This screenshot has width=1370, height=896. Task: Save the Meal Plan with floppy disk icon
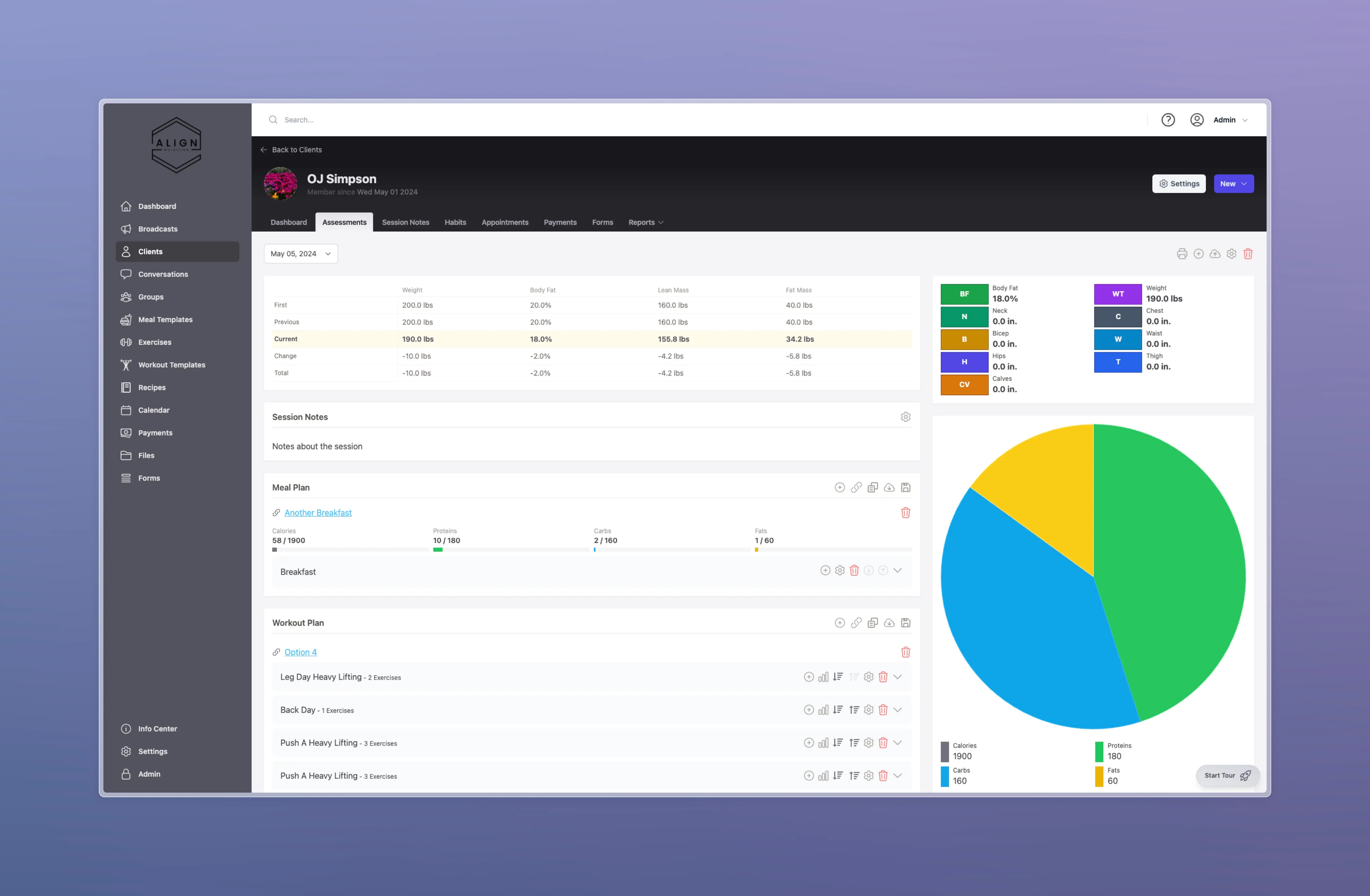tap(906, 487)
